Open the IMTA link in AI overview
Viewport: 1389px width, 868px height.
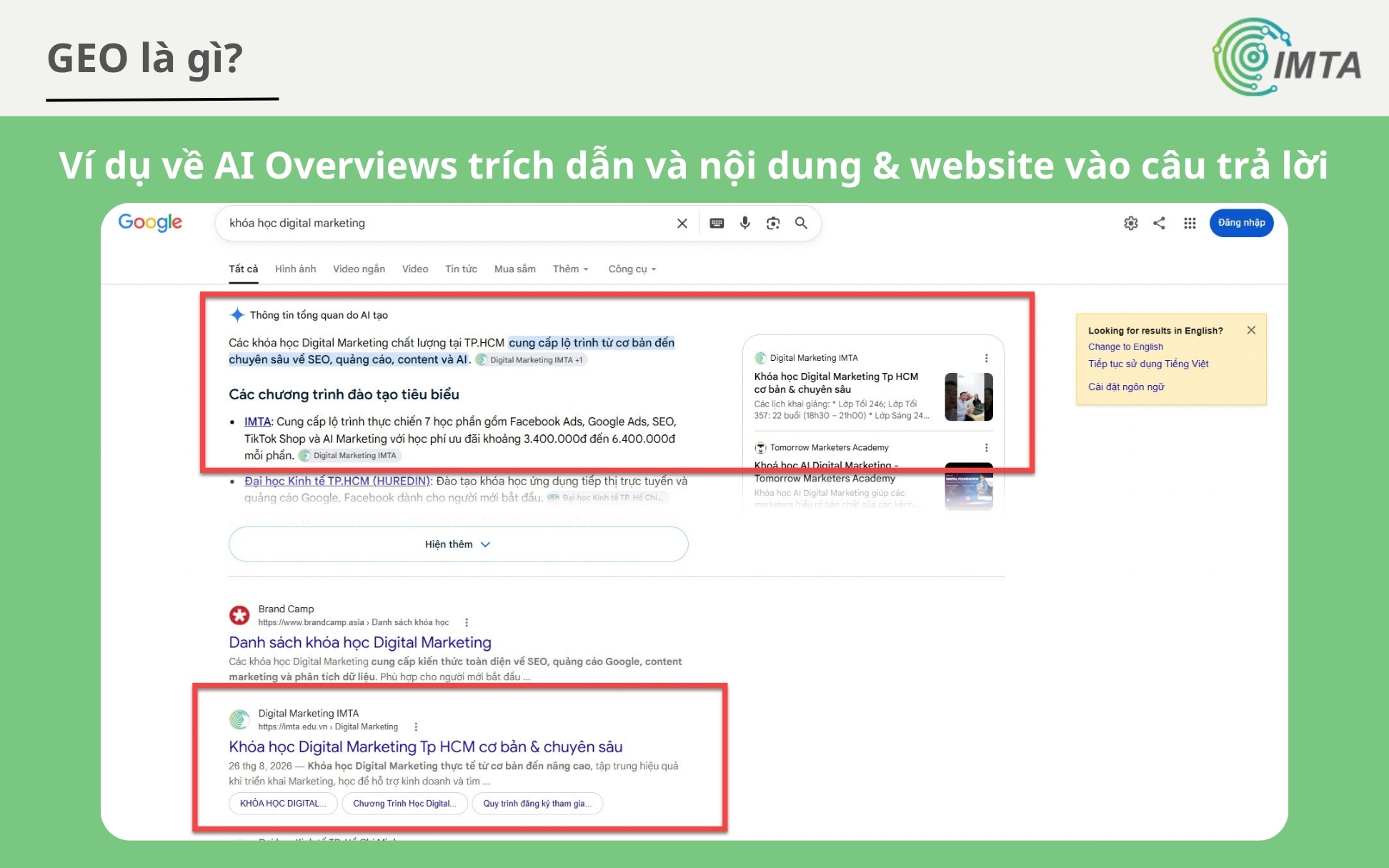(x=257, y=421)
